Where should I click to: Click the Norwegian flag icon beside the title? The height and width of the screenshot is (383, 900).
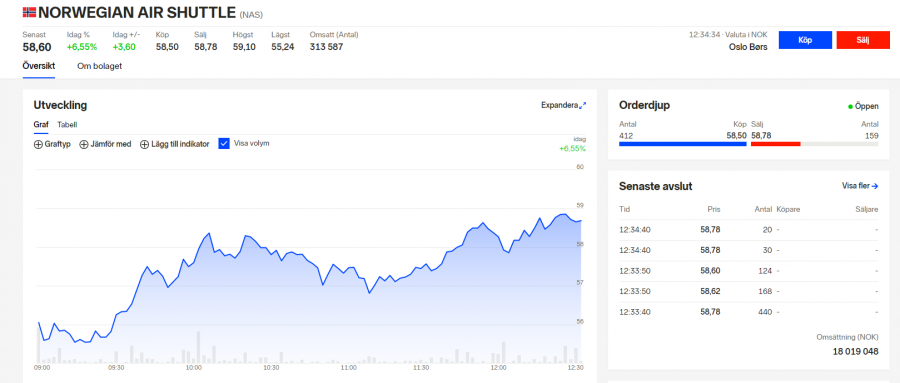[x=29, y=11]
